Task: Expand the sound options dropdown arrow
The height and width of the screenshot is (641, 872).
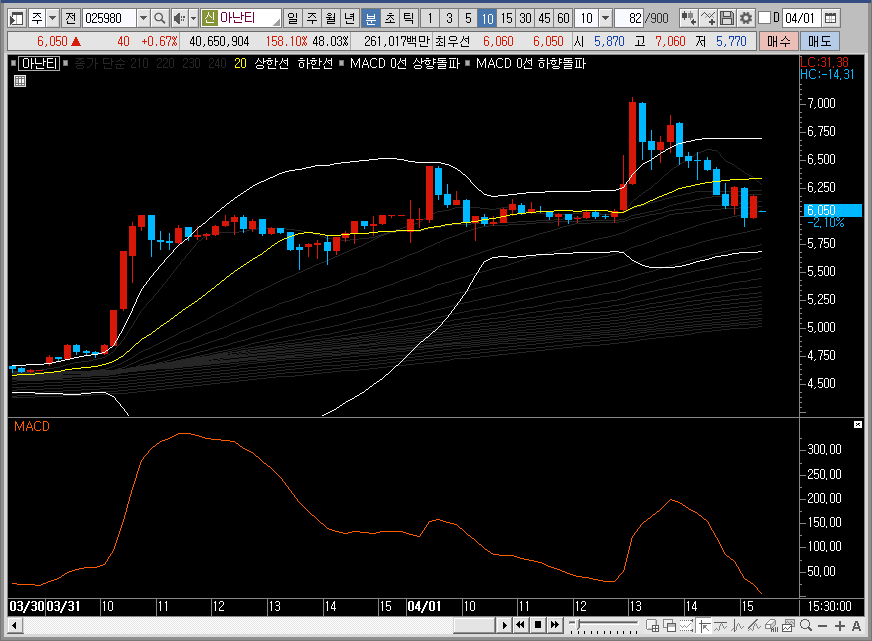Action: pos(194,18)
